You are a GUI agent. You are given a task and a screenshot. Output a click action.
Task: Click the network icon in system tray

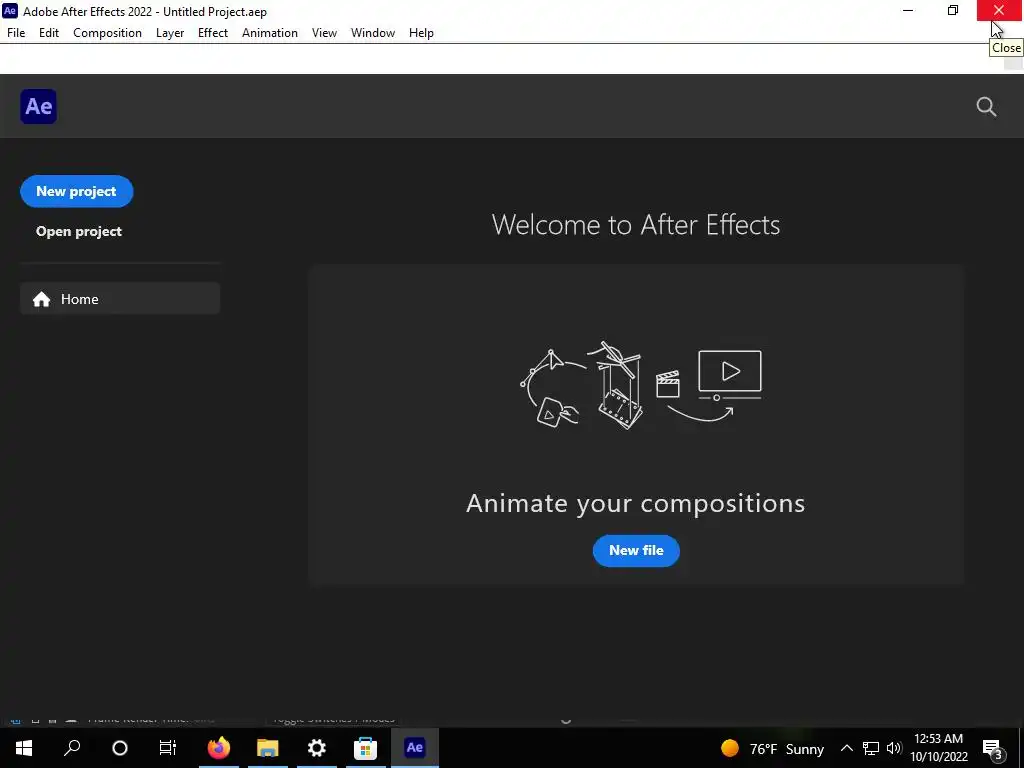[871, 748]
